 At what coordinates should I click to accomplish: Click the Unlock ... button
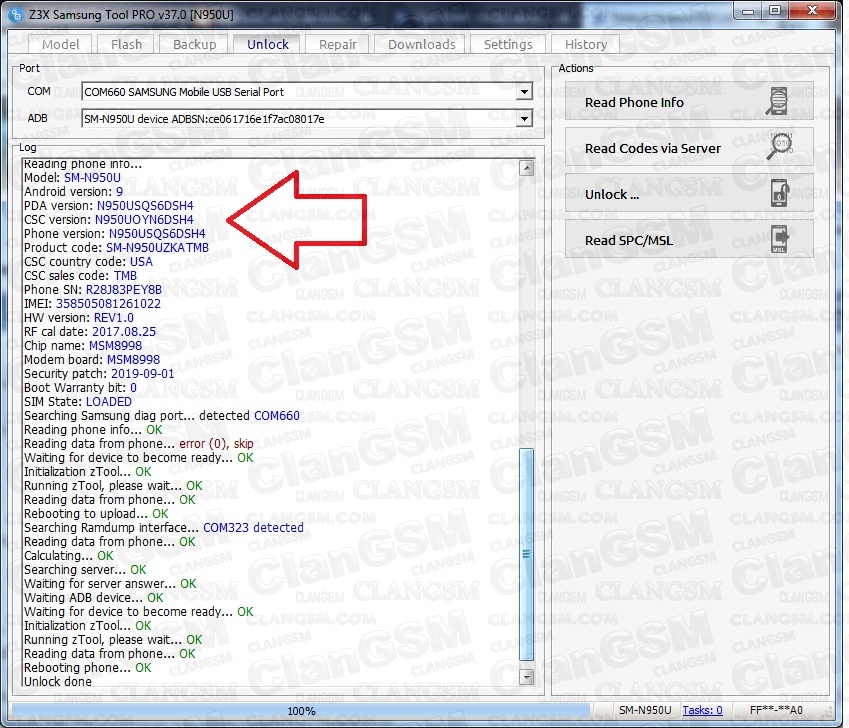pyautogui.click(x=689, y=193)
